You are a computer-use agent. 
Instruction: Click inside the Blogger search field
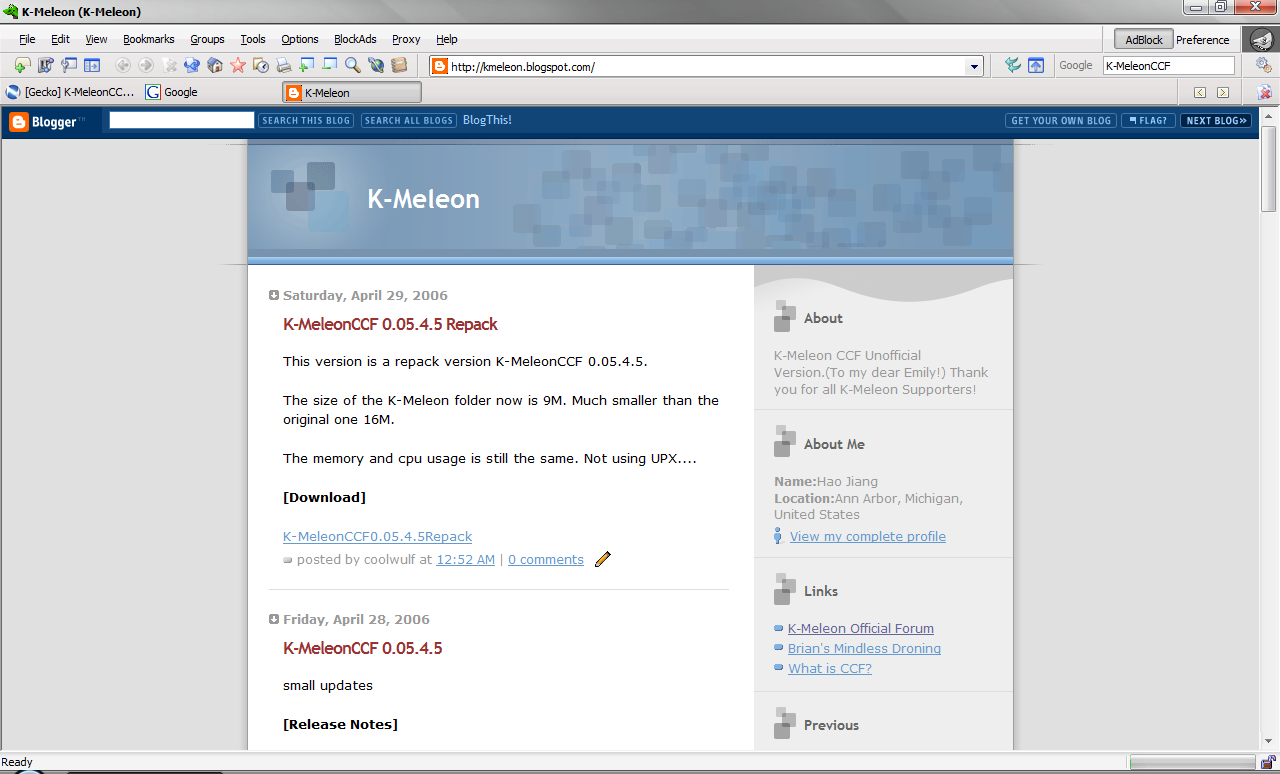tap(180, 119)
